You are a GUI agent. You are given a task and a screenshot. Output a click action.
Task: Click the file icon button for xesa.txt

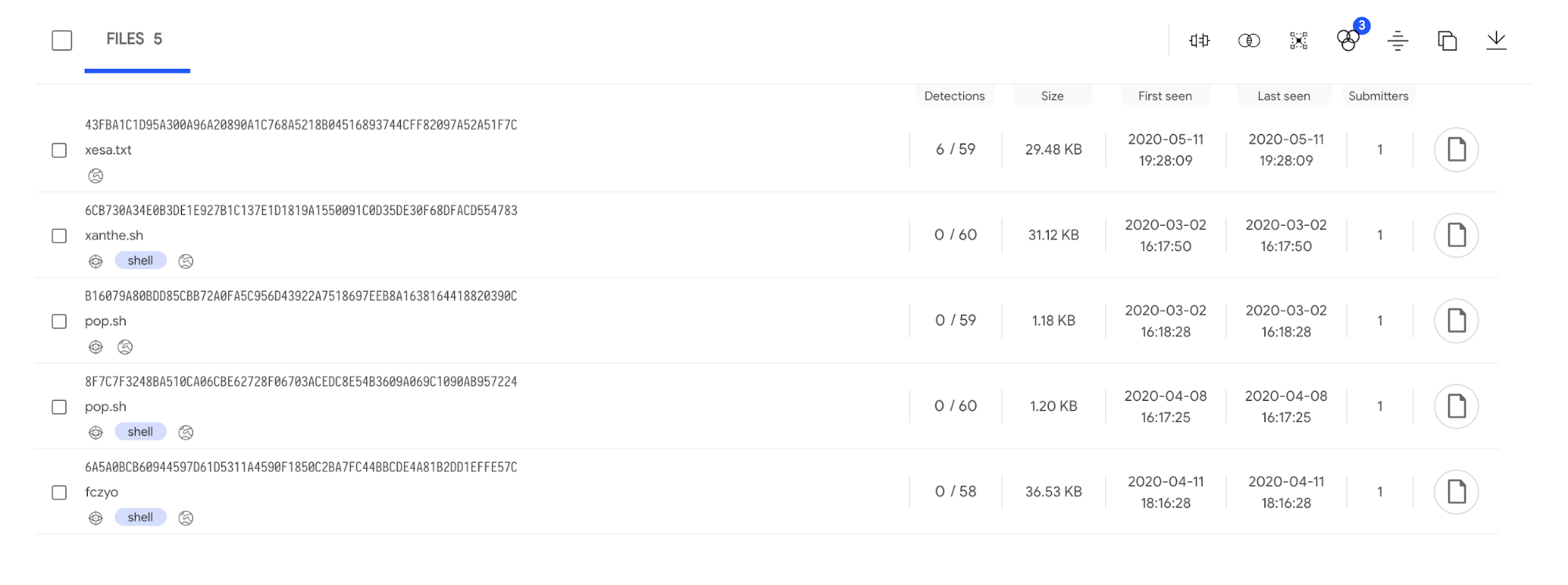pyautogui.click(x=1456, y=150)
